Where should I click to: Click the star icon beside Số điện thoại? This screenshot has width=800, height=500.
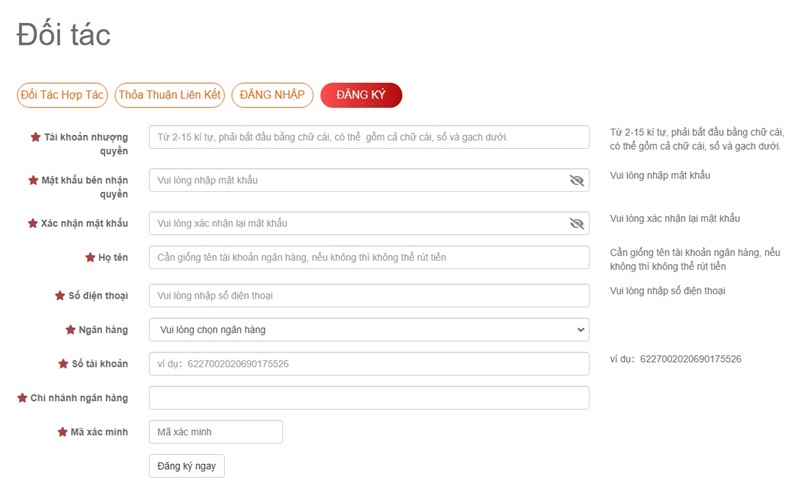tap(60, 295)
